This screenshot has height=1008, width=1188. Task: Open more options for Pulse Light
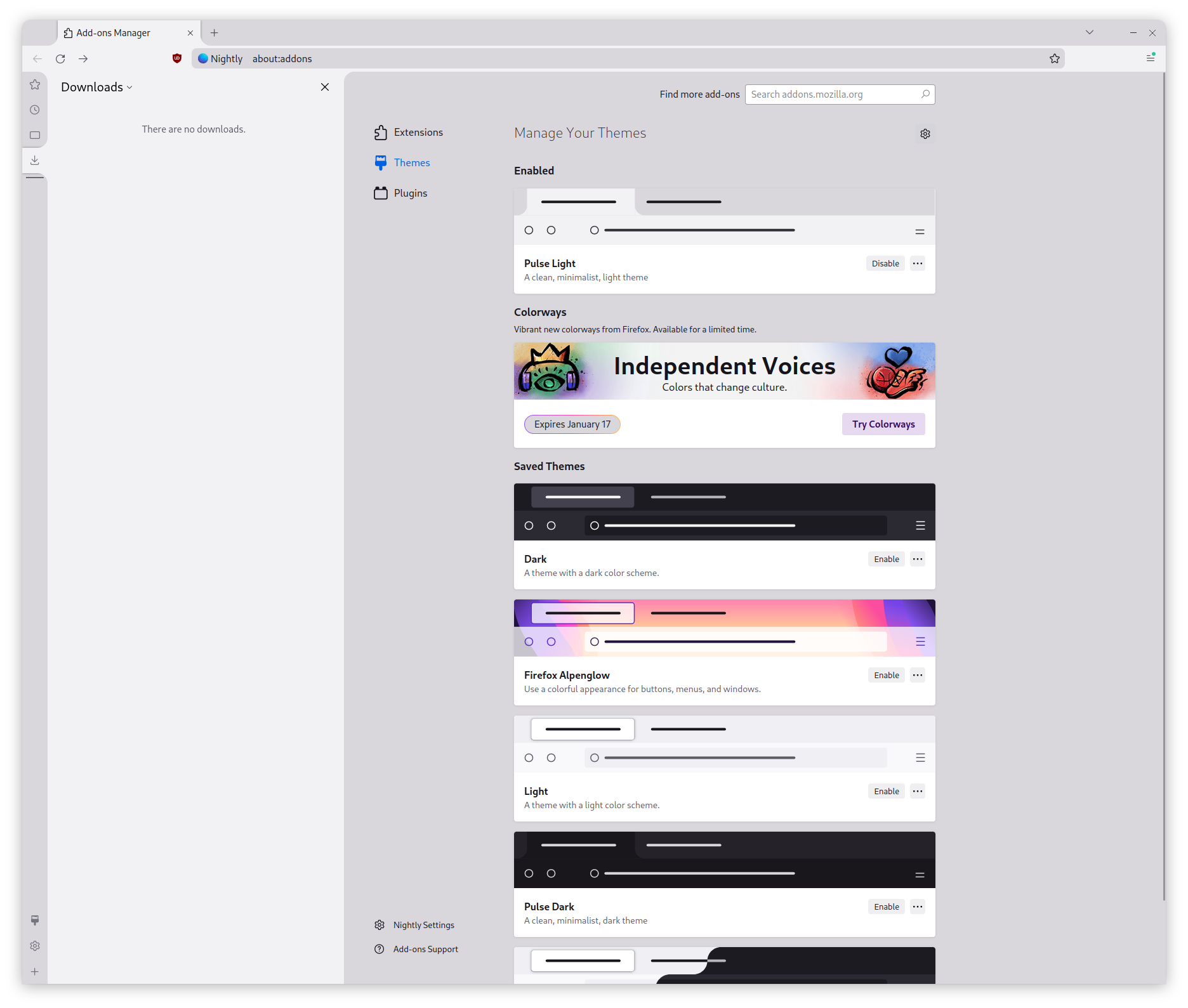[918, 263]
